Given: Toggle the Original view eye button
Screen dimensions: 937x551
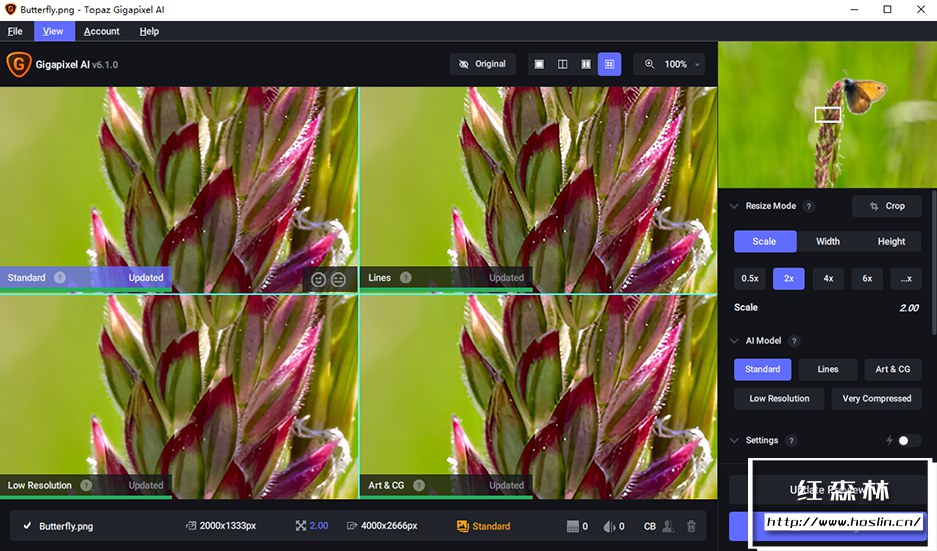Looking at the screenshot, I should [482, 64].
